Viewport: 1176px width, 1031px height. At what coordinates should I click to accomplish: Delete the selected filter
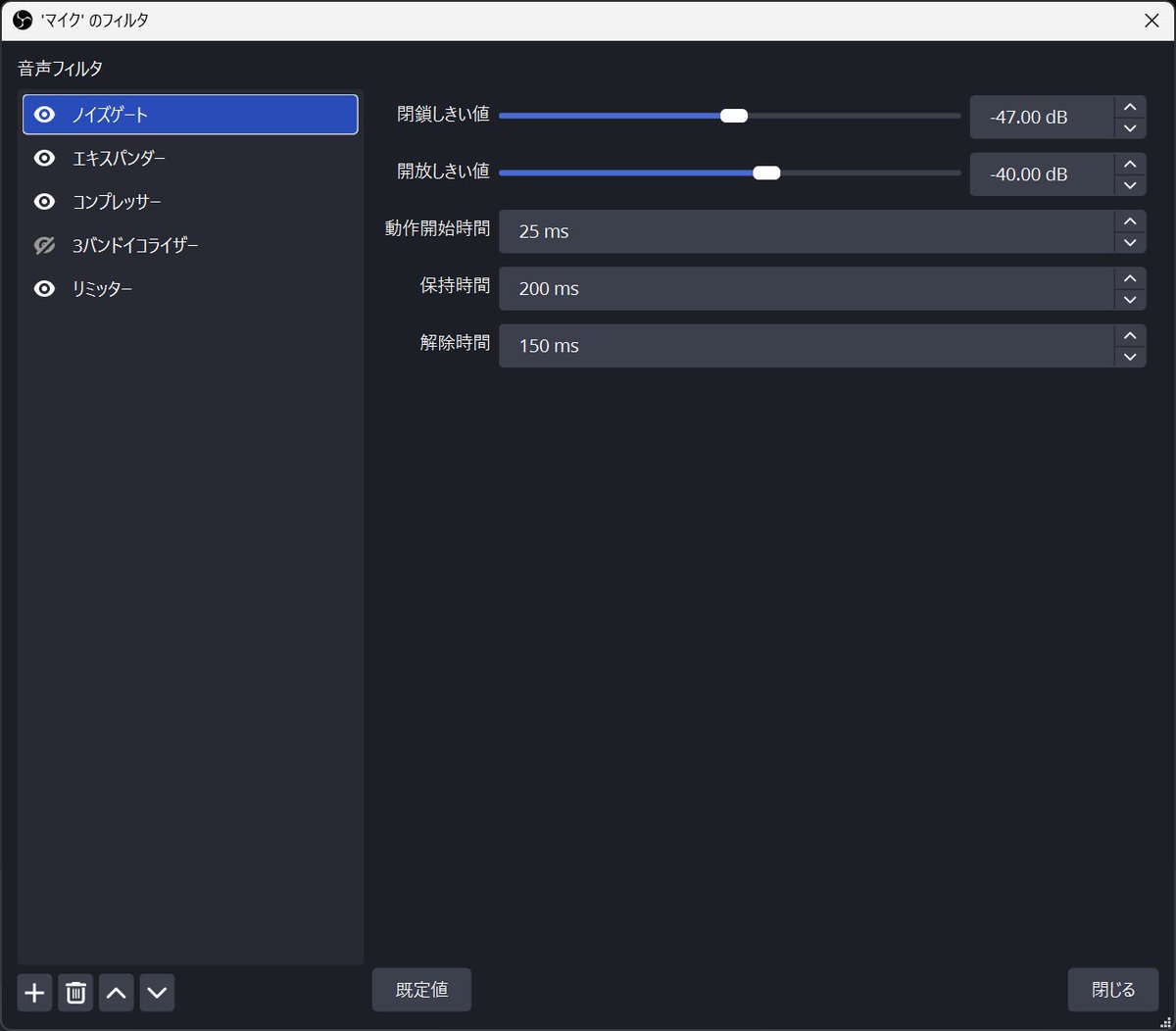pos(75,993)
